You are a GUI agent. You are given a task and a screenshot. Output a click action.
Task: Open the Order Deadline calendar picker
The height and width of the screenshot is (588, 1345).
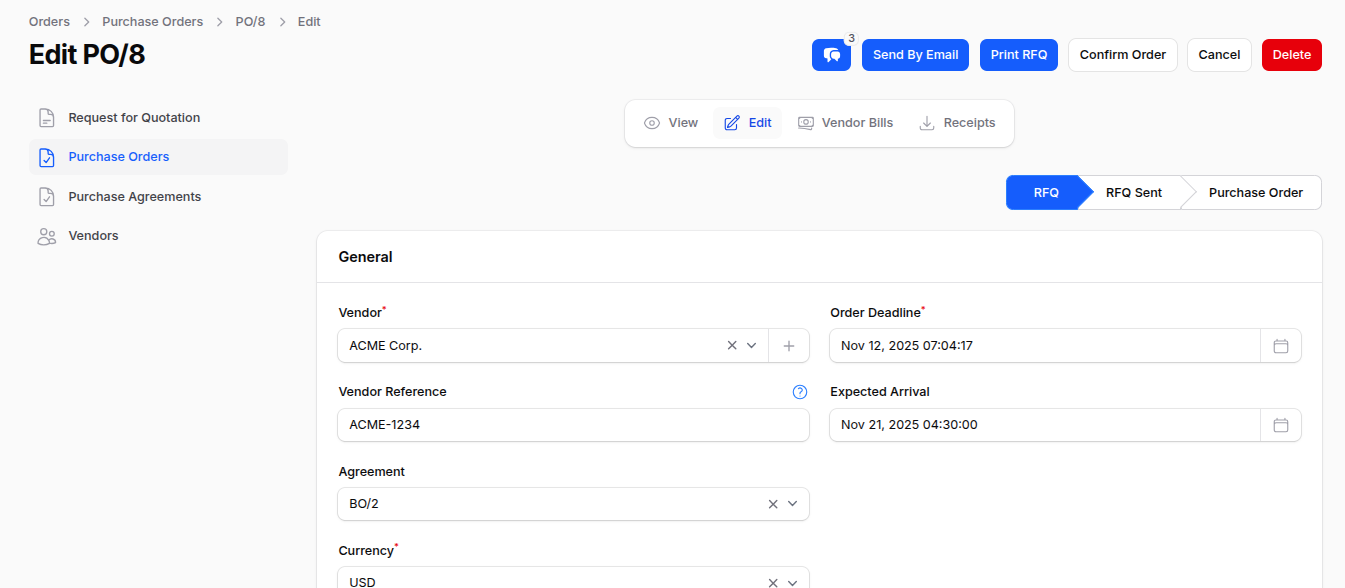1281,345
